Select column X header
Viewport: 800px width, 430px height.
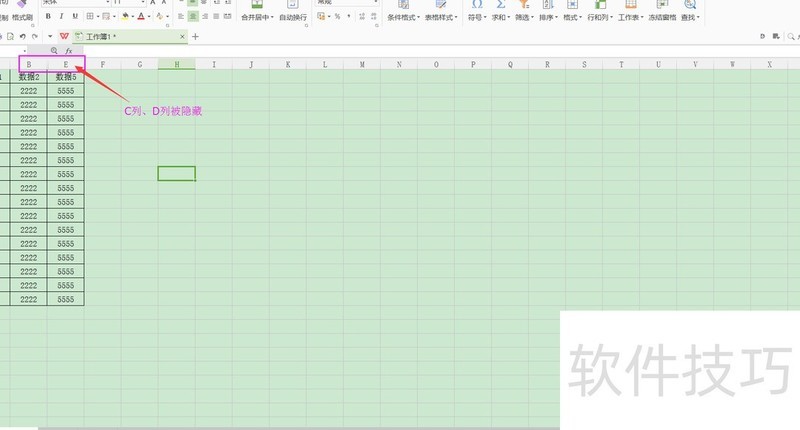point(769,64)
